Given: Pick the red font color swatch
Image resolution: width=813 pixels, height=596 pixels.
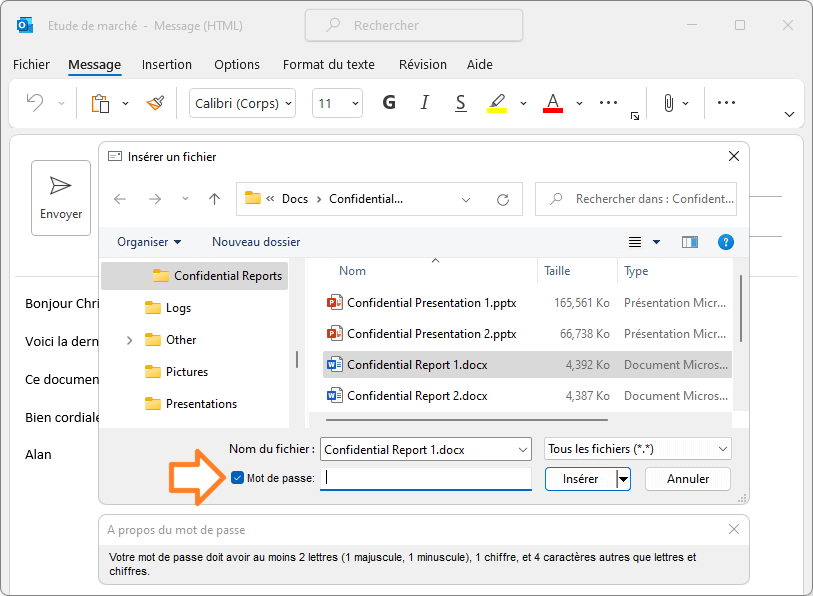Looking at the screenshot, I should click(x=552, y=102).
